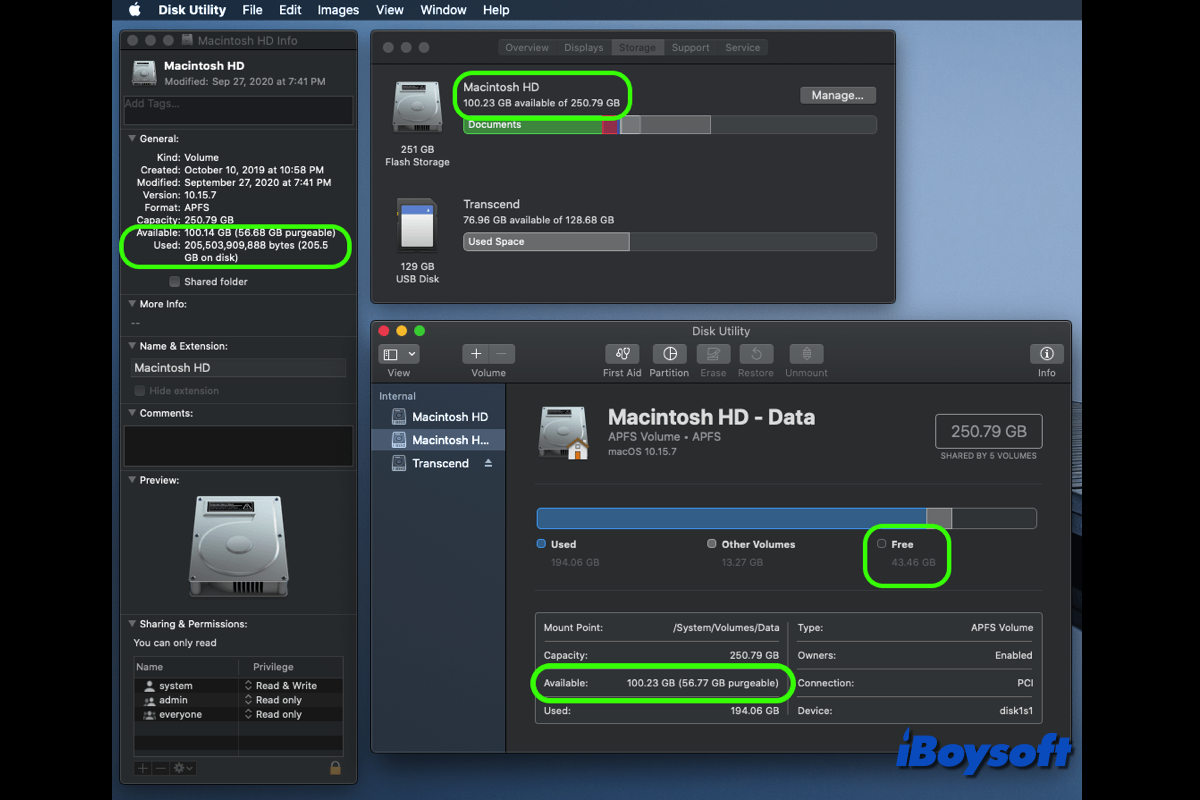Open the Partition tool
Viewport: 1200px width, 800px height.
click(x=669, y=354)
